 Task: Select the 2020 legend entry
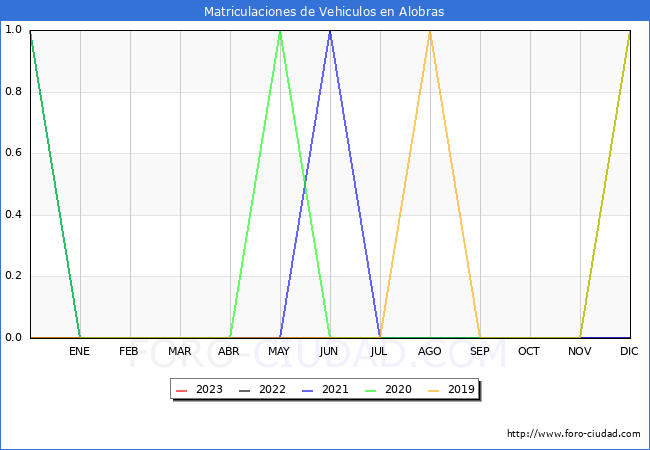388,390
